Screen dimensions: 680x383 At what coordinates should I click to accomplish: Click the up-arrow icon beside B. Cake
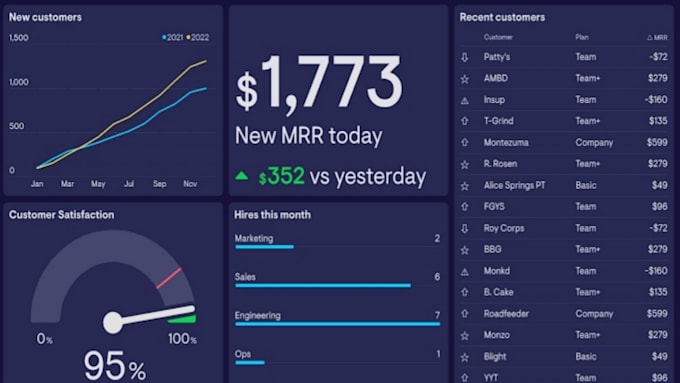click(464, 292)
